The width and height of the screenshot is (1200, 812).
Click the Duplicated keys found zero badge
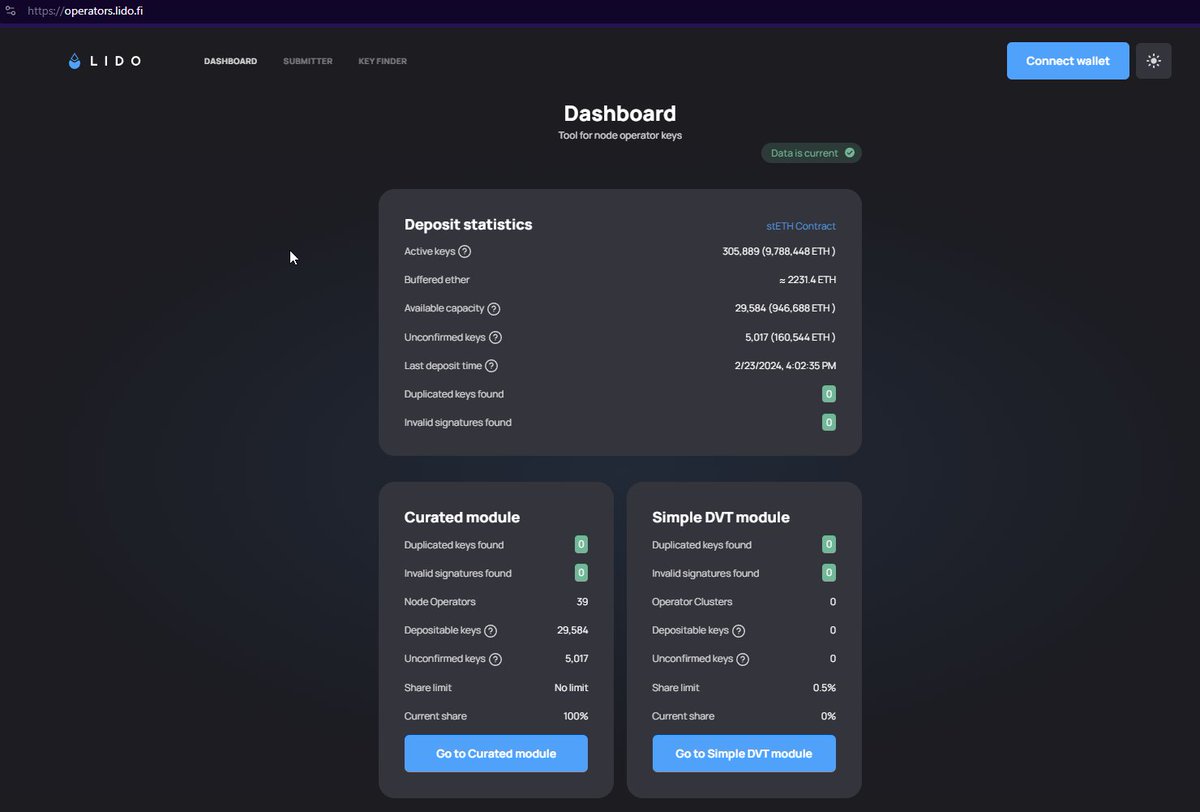[x=828, y=394]
